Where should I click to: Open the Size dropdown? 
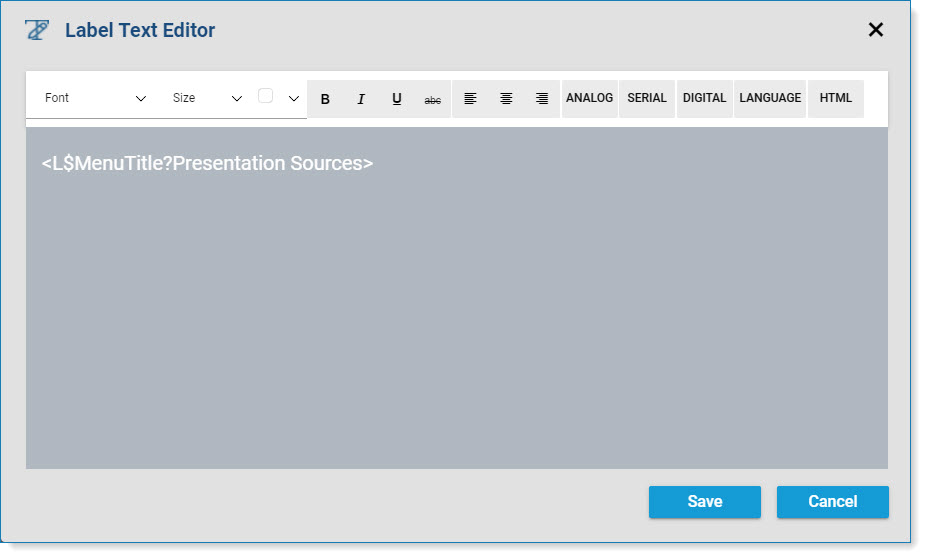coord(207,98)
